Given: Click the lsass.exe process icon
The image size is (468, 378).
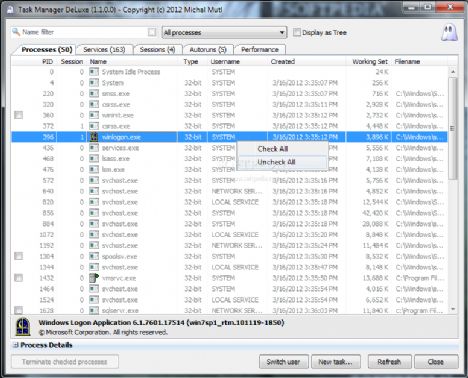Looking at the screenshot, I should pos(94,159).
